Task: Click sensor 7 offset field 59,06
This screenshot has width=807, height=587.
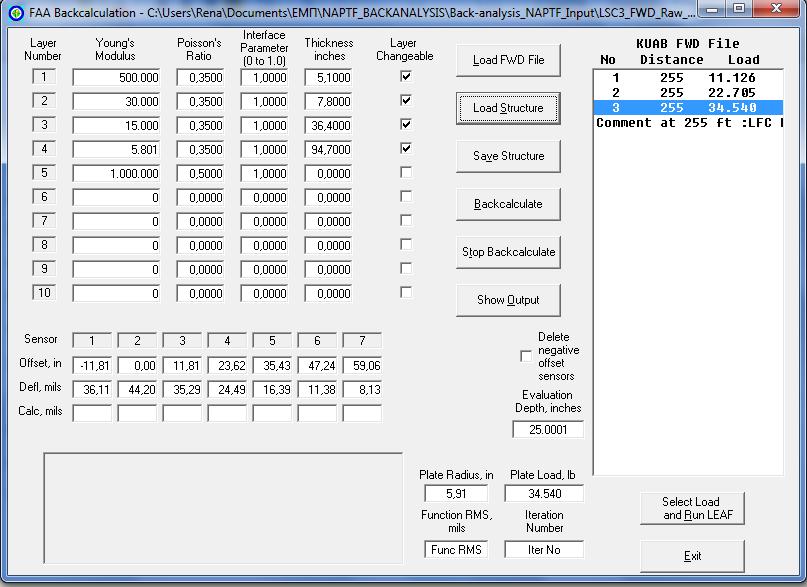Action: coord(362,365)
